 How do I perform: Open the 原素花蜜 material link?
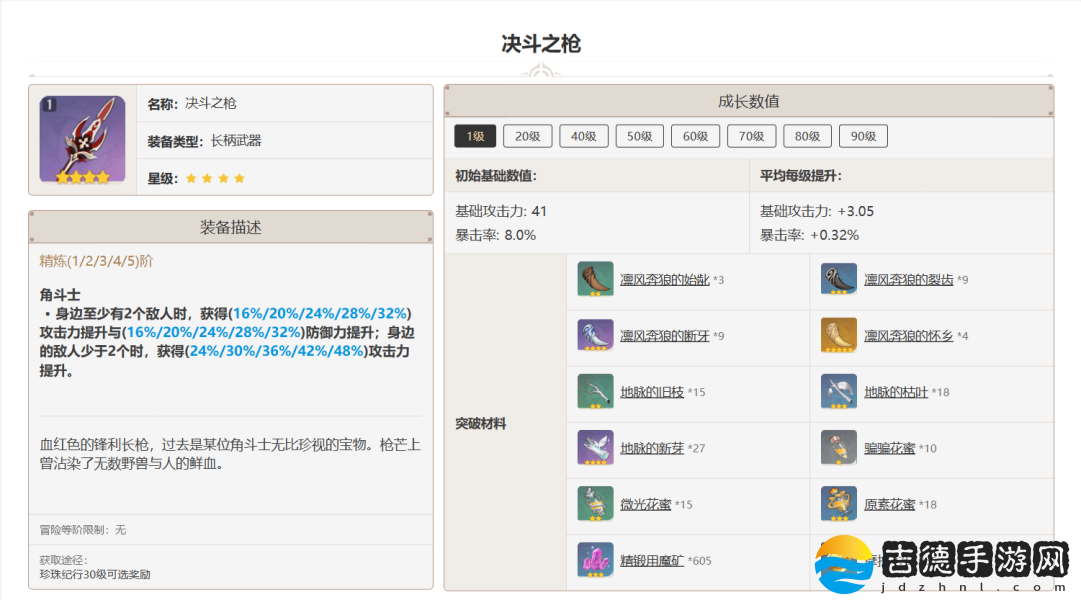coord(889,504)
